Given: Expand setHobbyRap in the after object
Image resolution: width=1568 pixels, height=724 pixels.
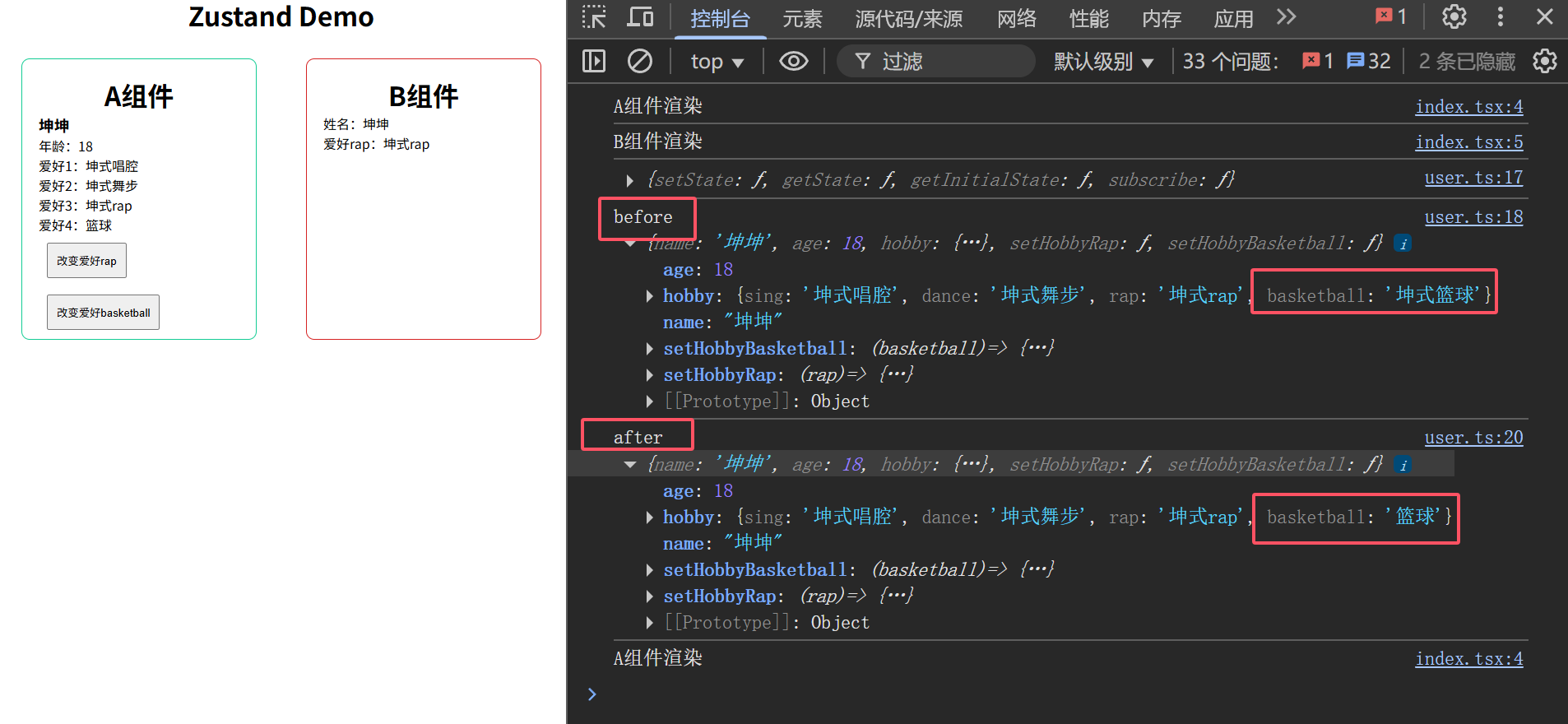Looking at the screenshot, I should coord(649,596).
